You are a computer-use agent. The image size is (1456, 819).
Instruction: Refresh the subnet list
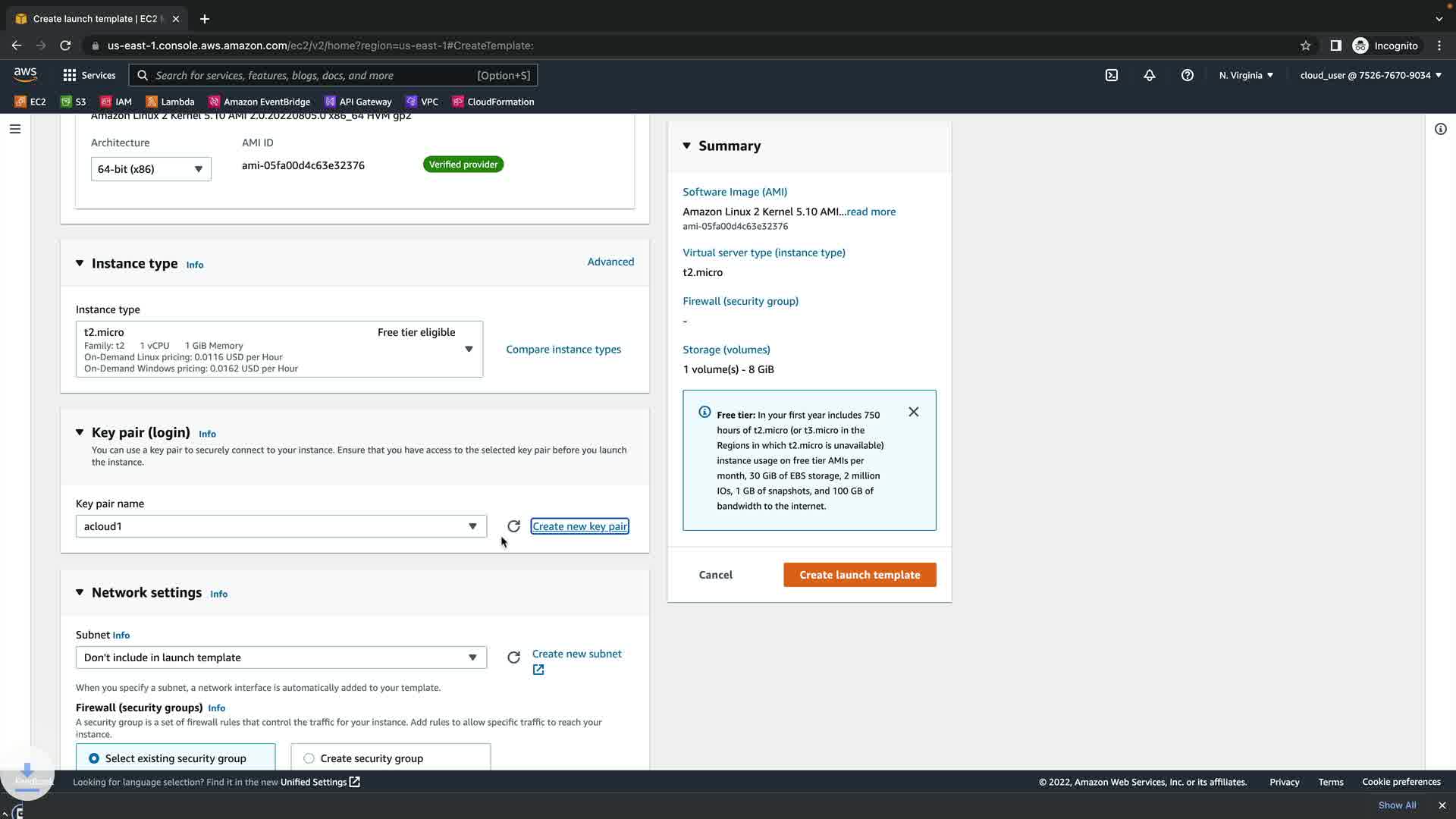pos(513,657)
